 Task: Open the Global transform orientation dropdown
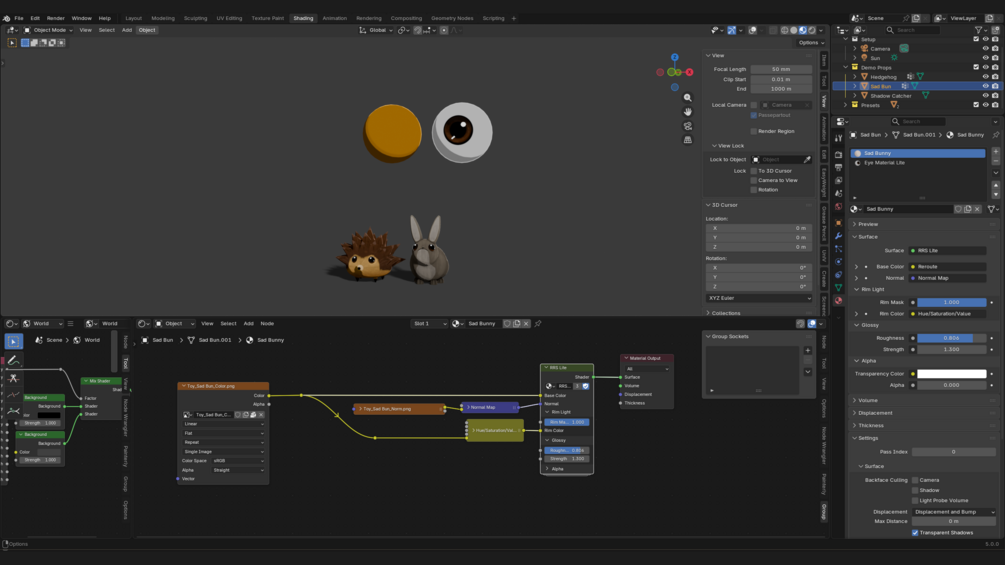[376, 30]
